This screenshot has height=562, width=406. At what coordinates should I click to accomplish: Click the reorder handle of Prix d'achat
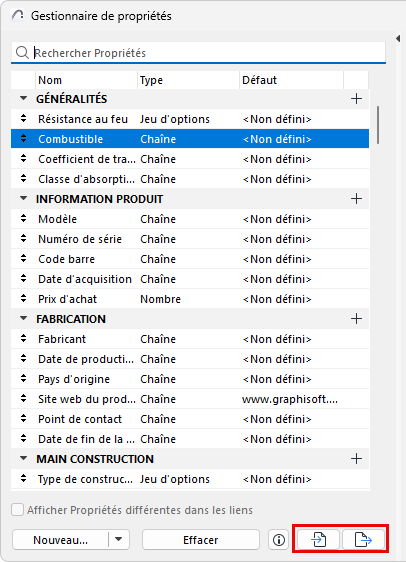click(x=24, y=298)
